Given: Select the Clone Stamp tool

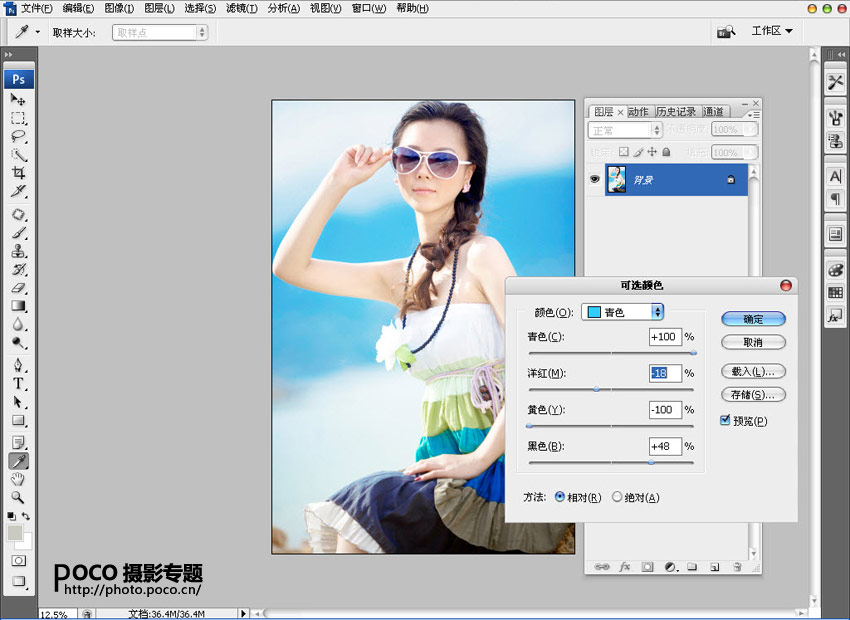Looking at the screenshot, I should pyautogui.click(x=18, y=251).
